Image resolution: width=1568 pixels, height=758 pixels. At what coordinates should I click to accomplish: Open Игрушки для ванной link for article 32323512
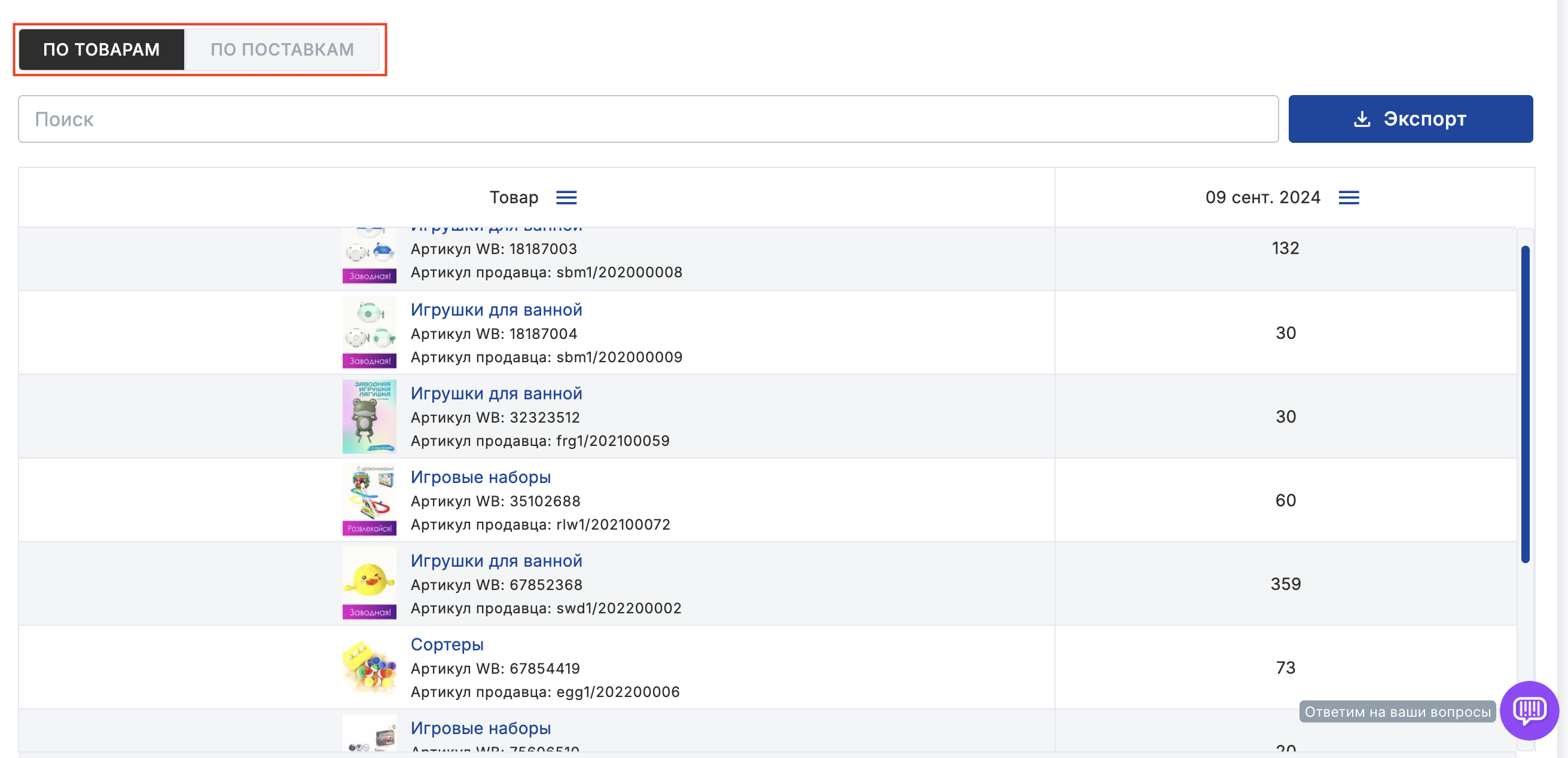click(x=496, y=393)
